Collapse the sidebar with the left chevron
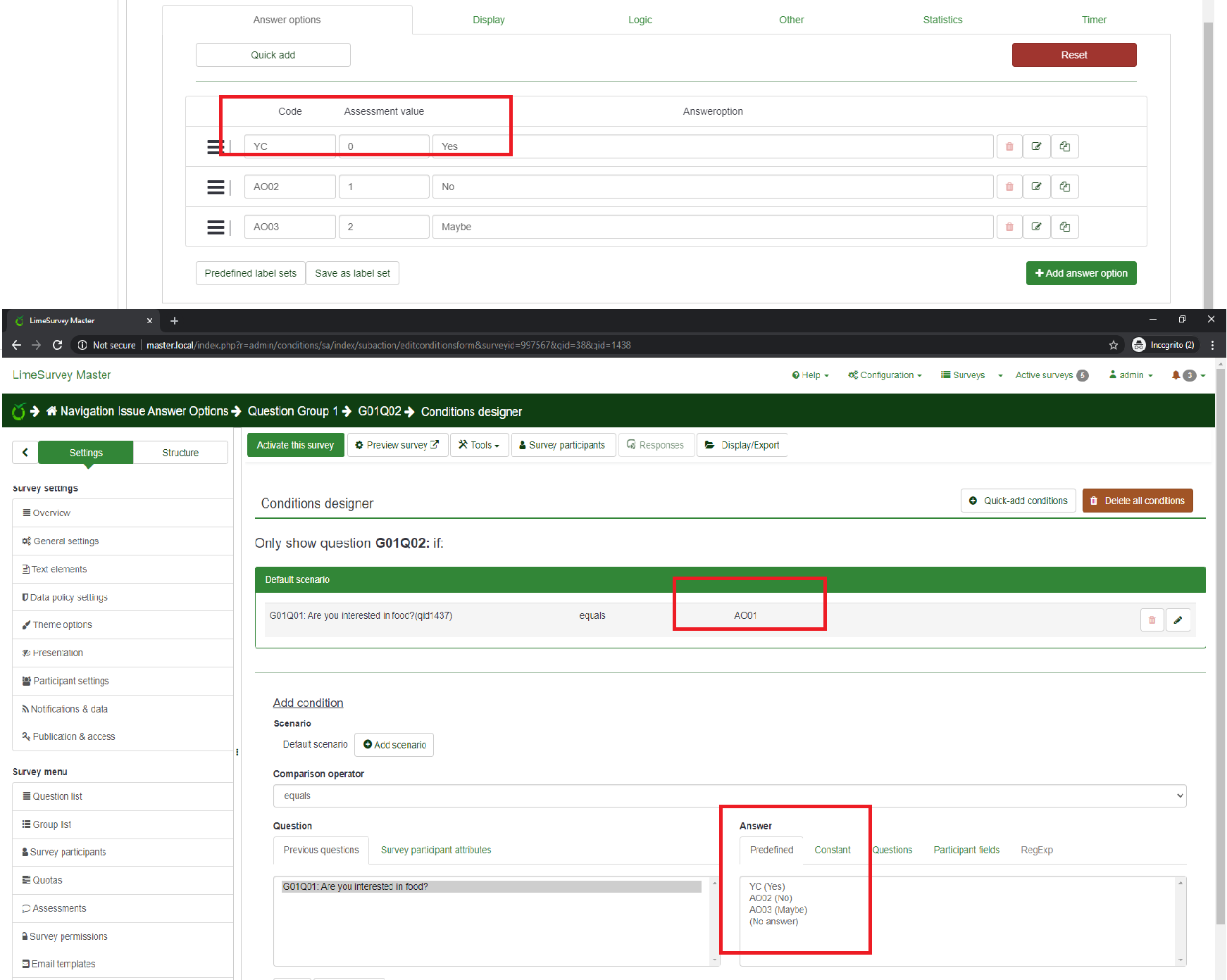 click(x=25, y=453)
